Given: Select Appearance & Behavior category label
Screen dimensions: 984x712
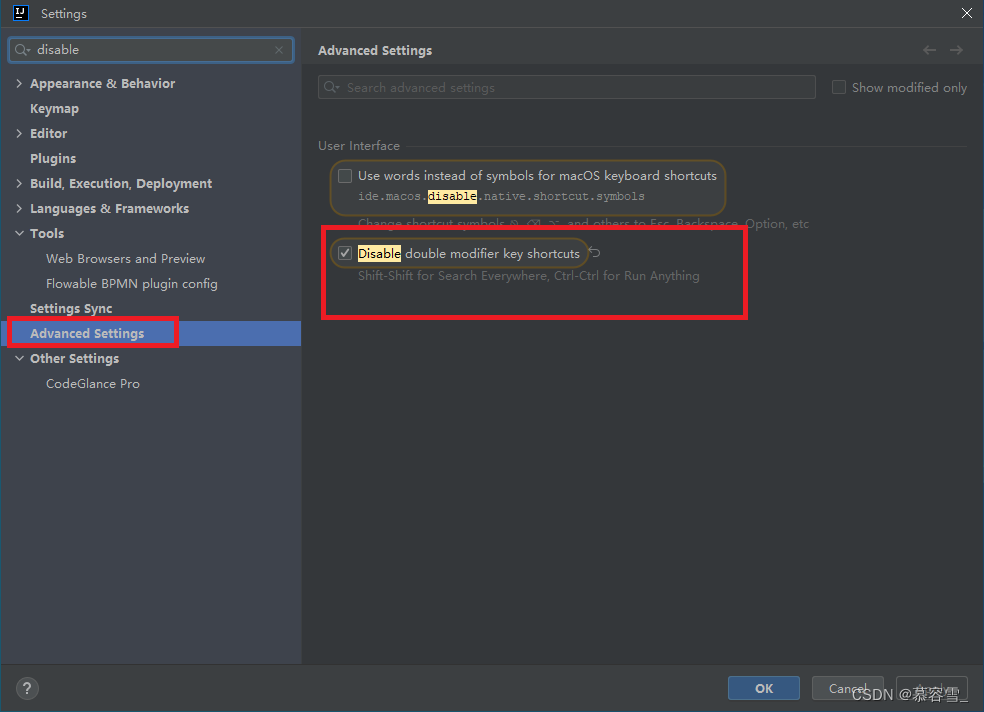Looking at the screenshot, I should tap(102, 83).
